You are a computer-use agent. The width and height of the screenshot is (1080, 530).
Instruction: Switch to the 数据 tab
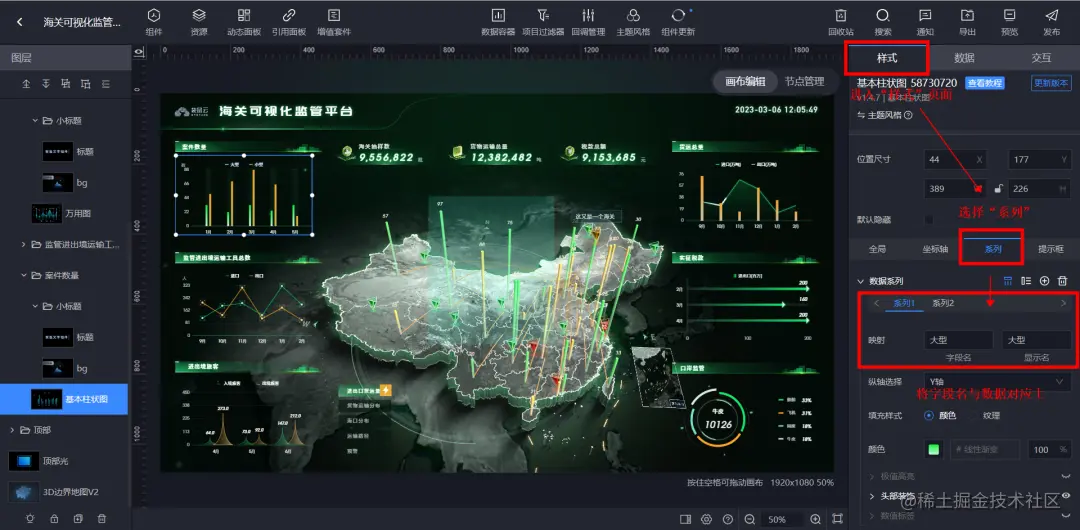[x=964, y=58]
